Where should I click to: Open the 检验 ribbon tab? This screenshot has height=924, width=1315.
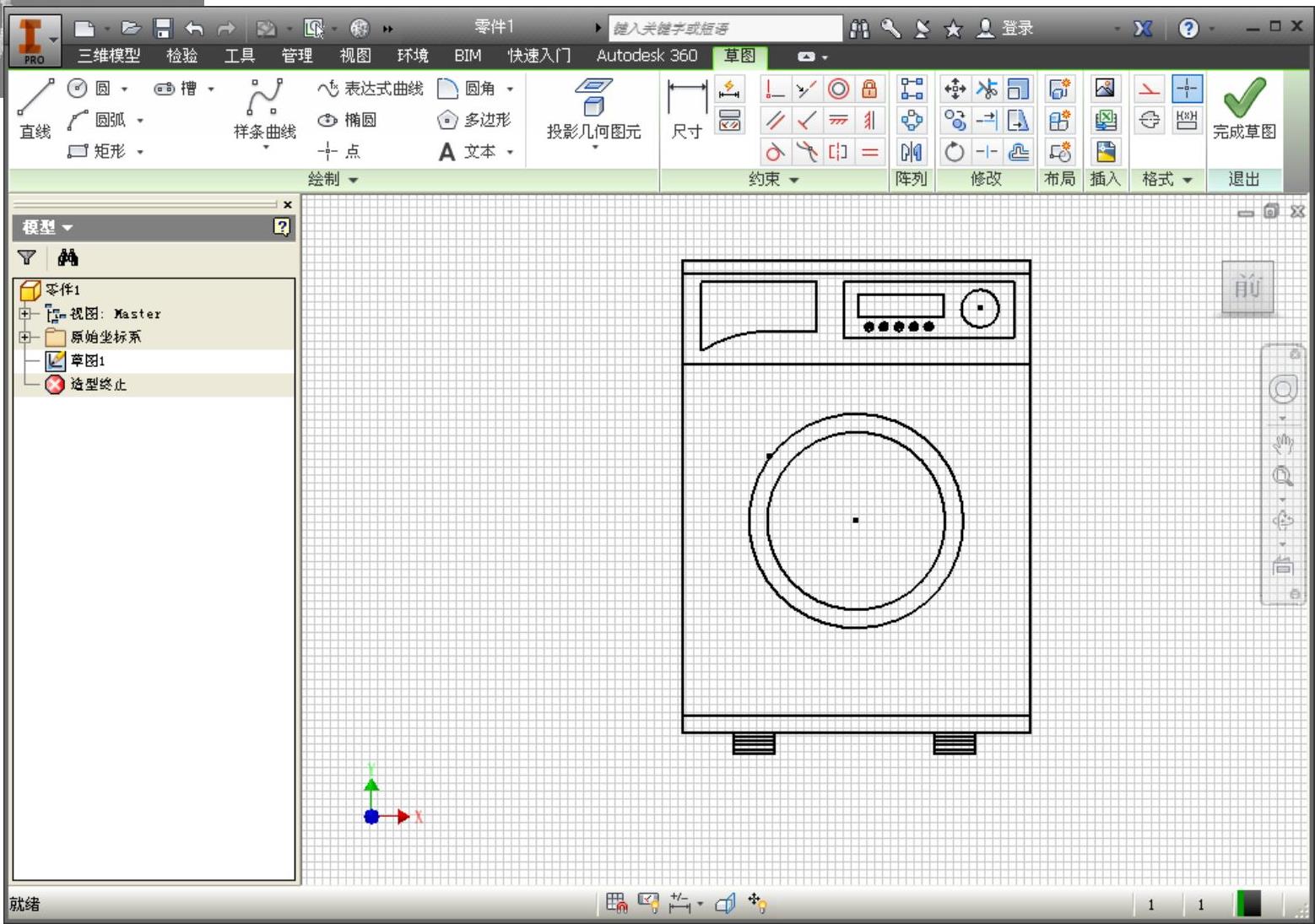pyautogui.click(x=182, y=56)
